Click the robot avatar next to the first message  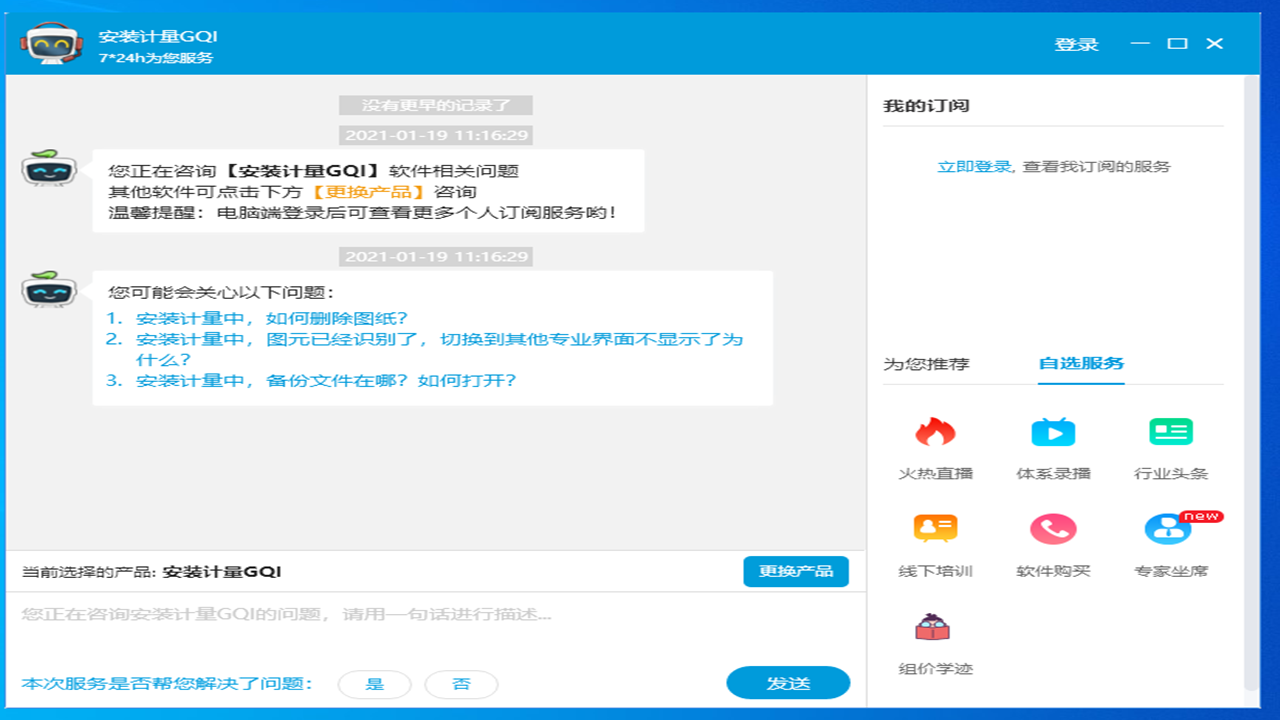click(x=49, y=170)
